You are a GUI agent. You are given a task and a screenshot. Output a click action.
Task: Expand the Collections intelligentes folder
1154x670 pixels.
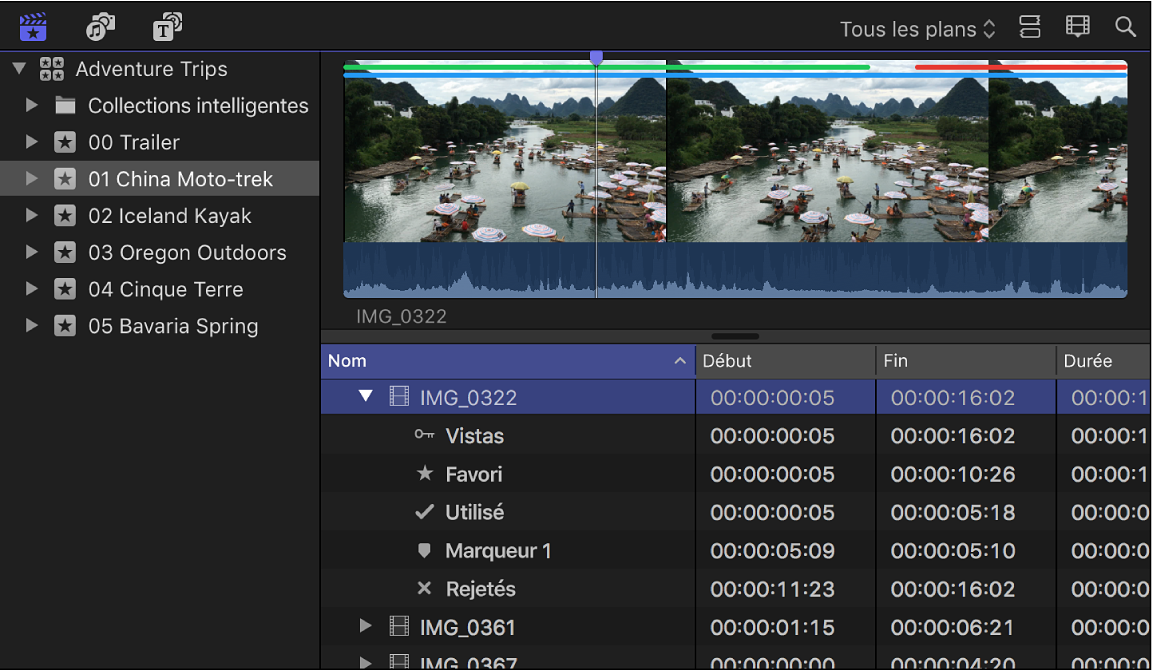pos(32,105)
